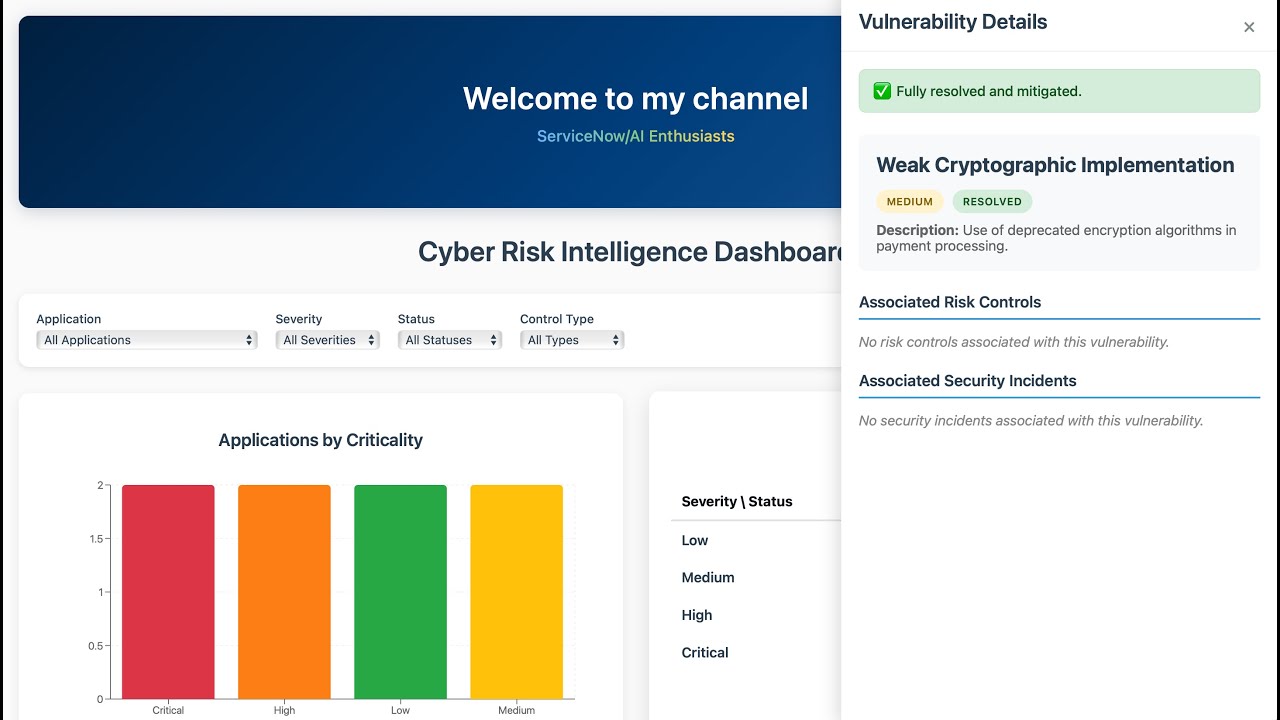Click the Low severity row
1280x720 pixels.
(x=695, y=541)
